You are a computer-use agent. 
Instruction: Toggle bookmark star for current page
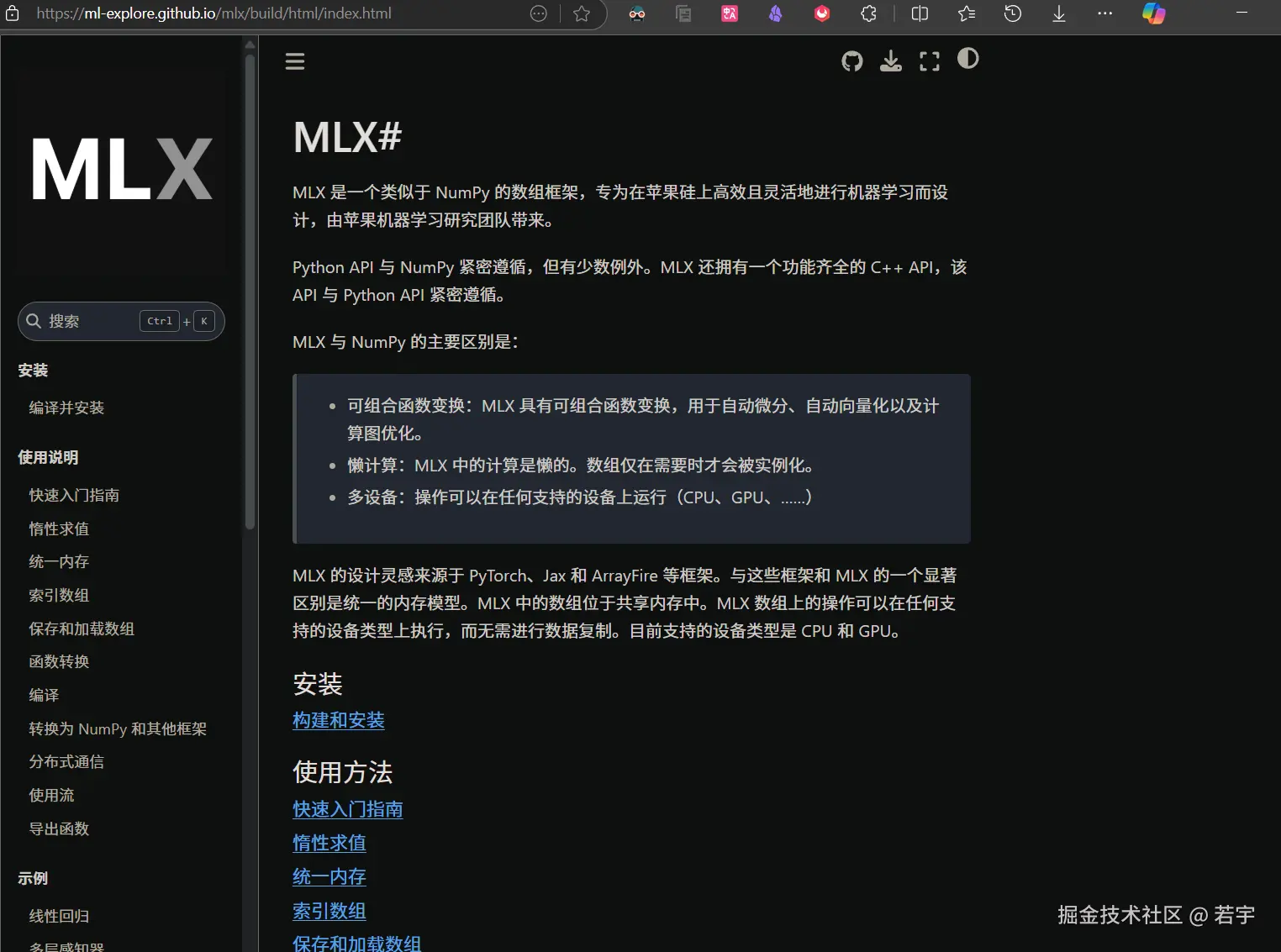pos(581,13)
